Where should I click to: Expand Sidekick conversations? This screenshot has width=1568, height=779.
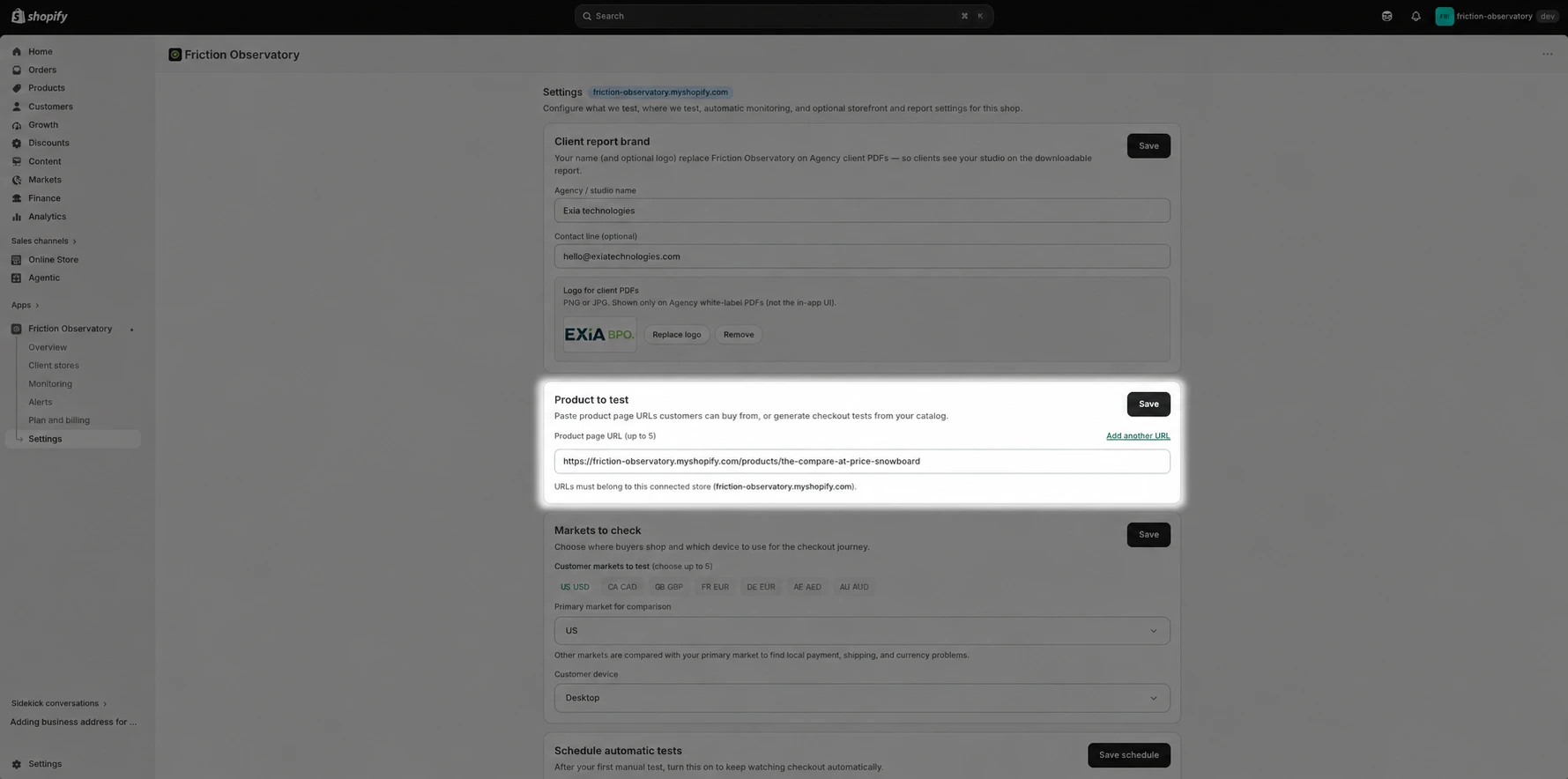59,704
